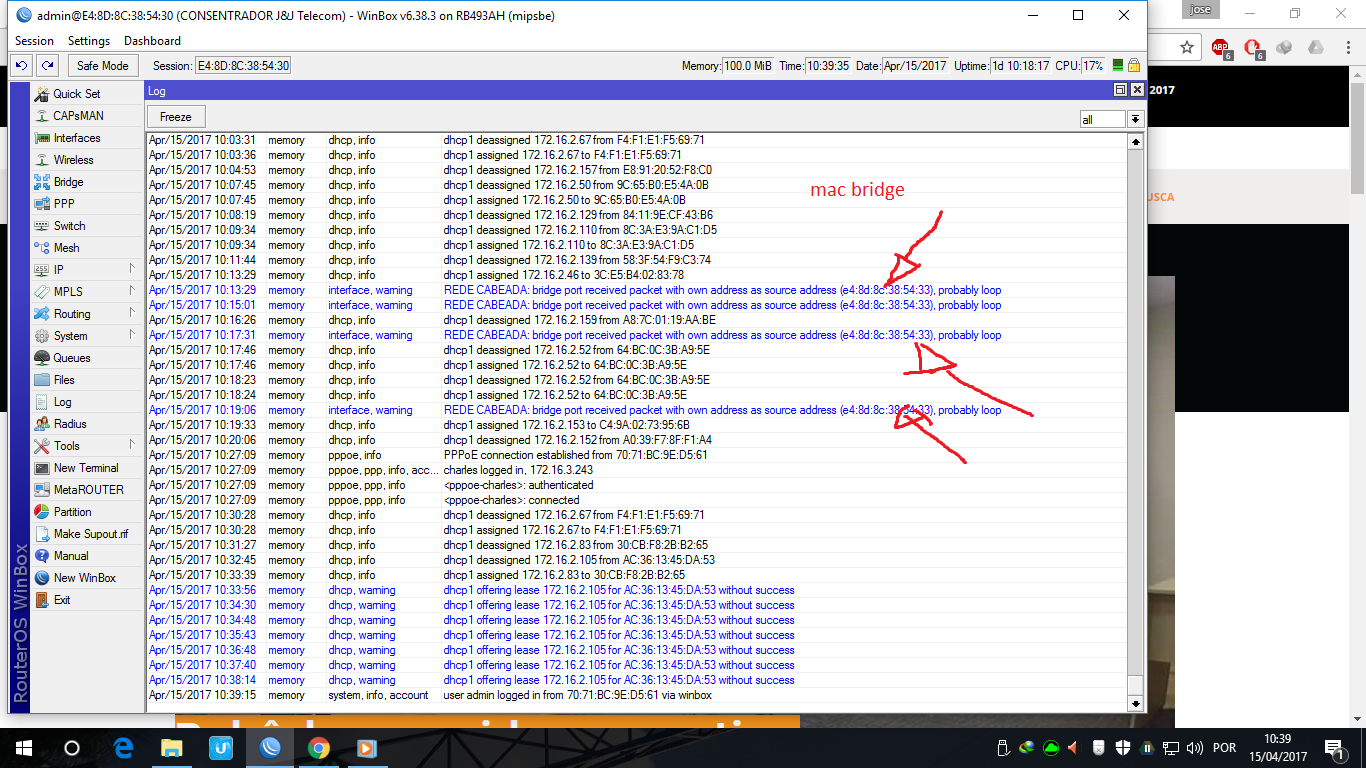
Task: Click the AdBlock Plus extension icon in Chrome
Action: pos(1220,48)
